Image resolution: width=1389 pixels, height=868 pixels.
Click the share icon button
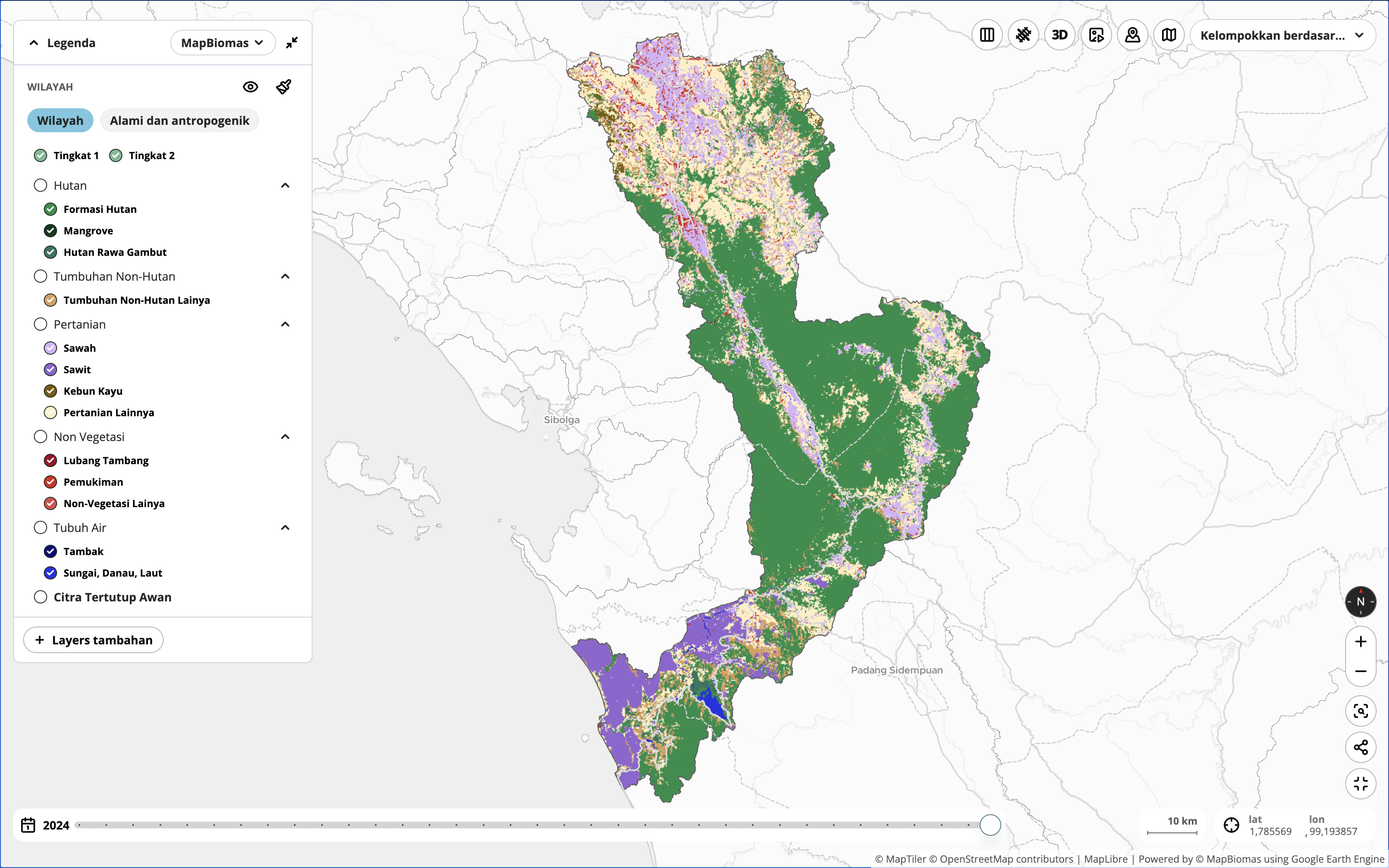pos(1360,747)
